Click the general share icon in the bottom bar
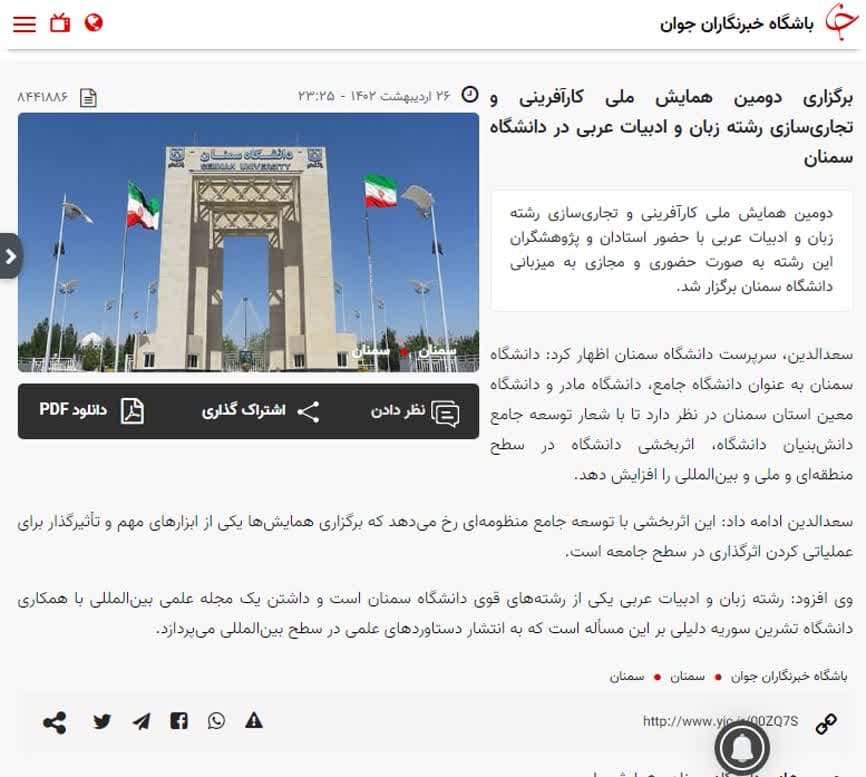The height and width of the screenshot is (777, 866). tap(54, 722)
